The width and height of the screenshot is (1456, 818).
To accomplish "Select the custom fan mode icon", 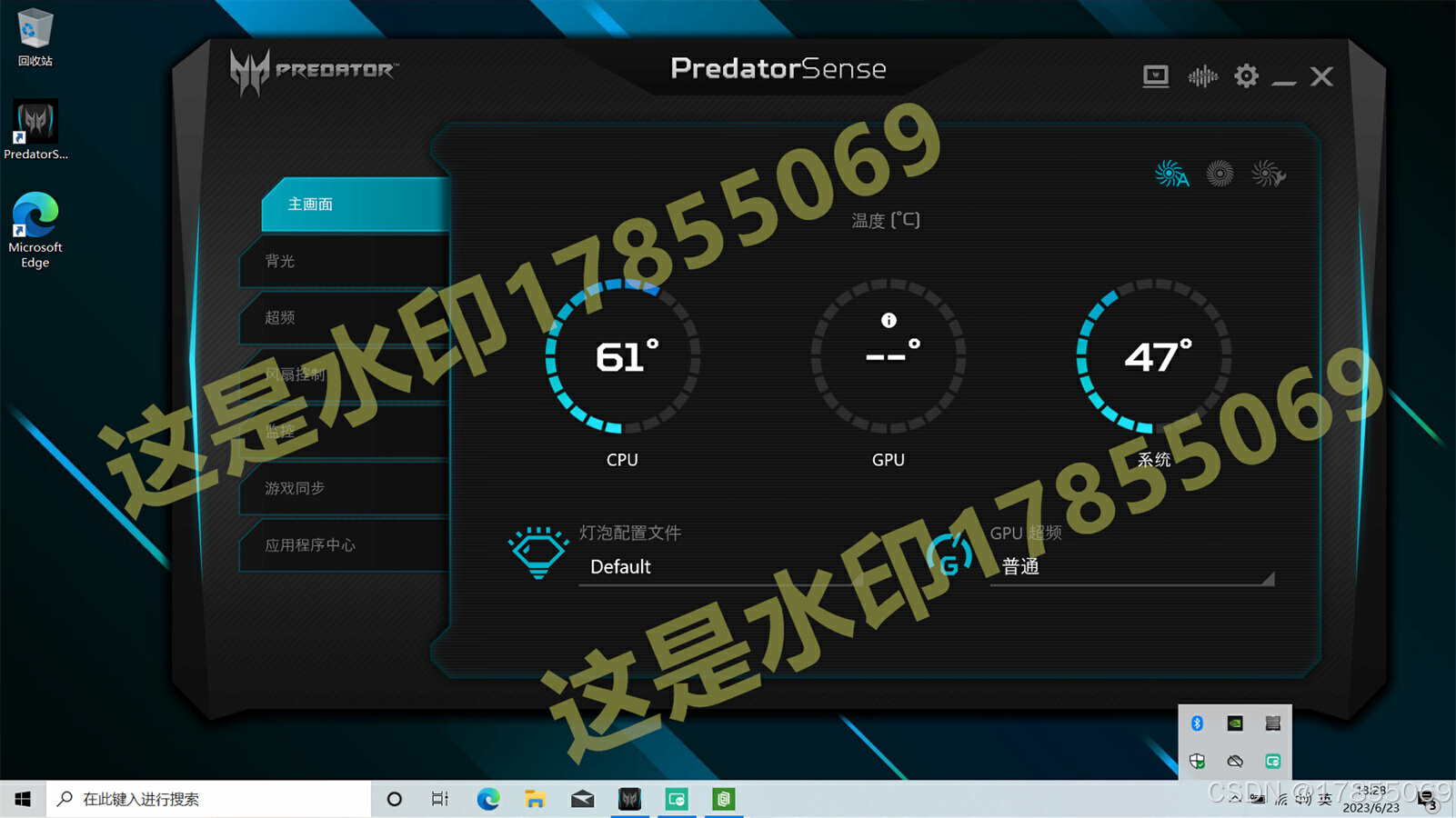I will coord(1268,174).
